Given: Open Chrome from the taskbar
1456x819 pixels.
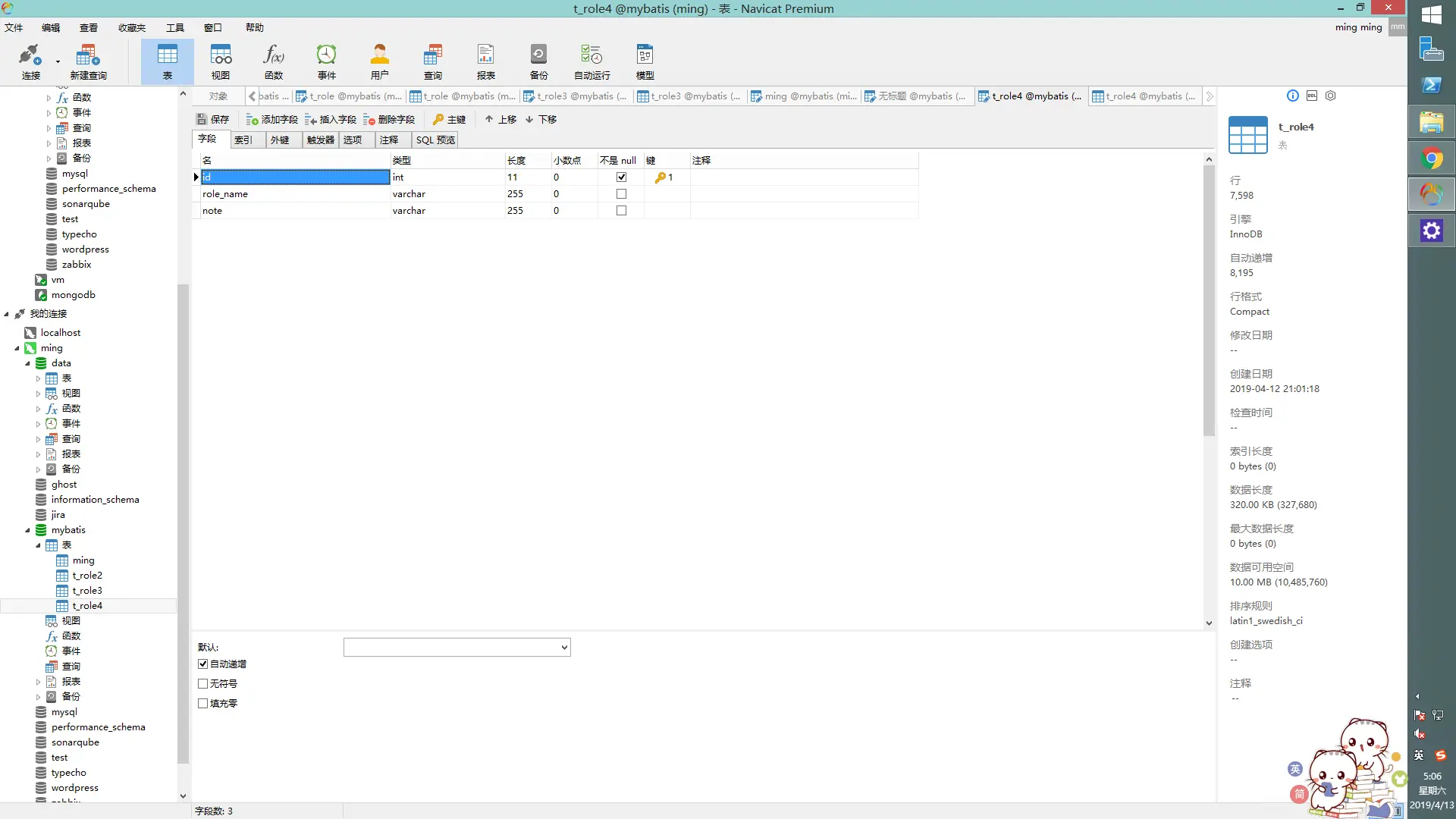Looking at the screenshot, I should (x=1432, y=159).
